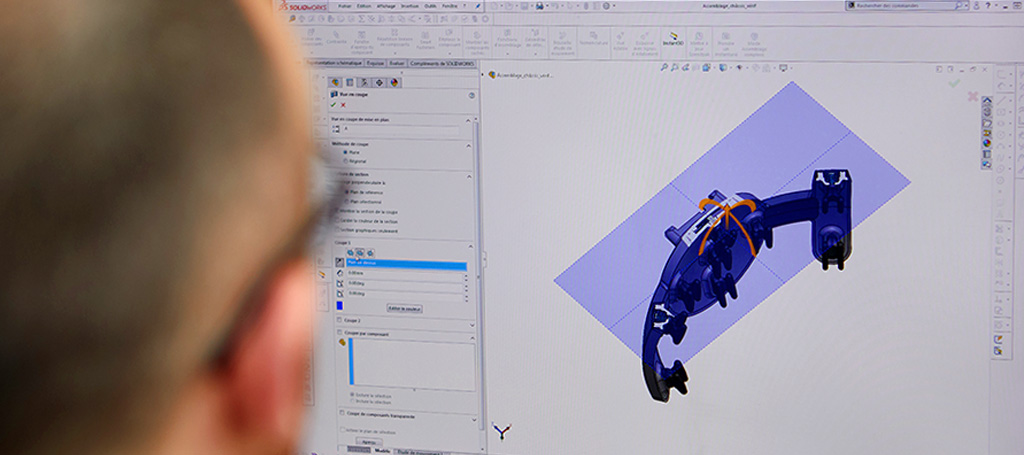Cancel with red X in graphics corner
Screen dimensions: 1024x455
(x=972, y=96)
